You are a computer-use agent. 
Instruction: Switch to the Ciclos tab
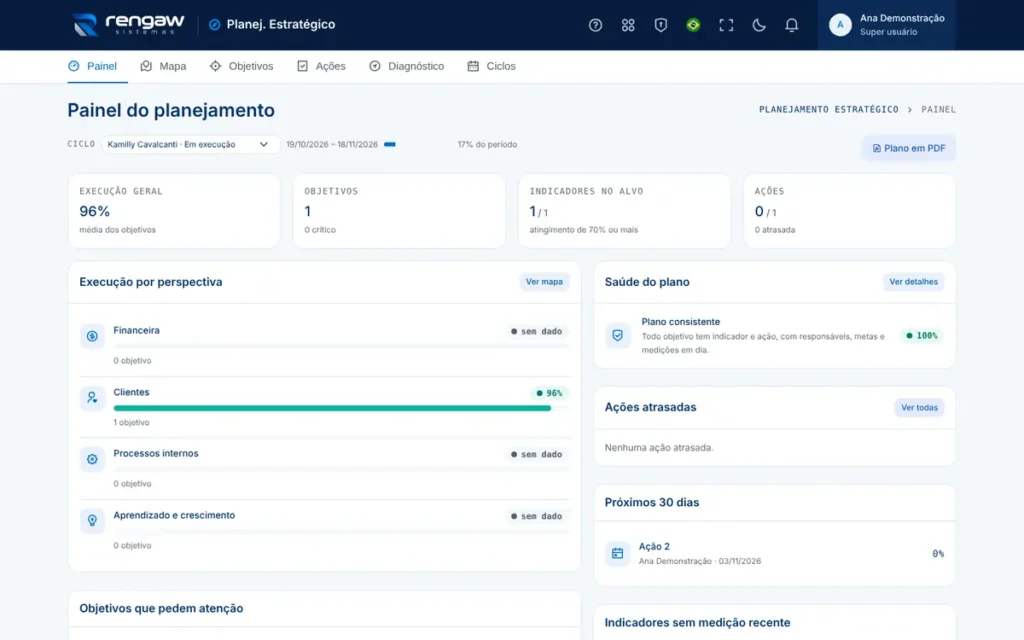tap(492, 66)
